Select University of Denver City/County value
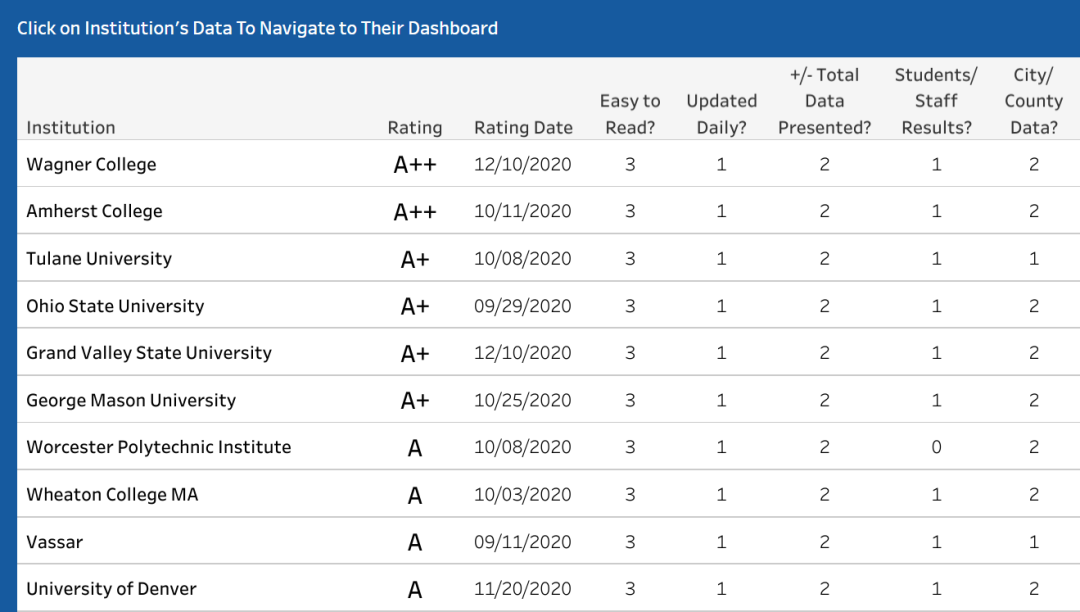1080x612 pixels. coord(1034,589)
